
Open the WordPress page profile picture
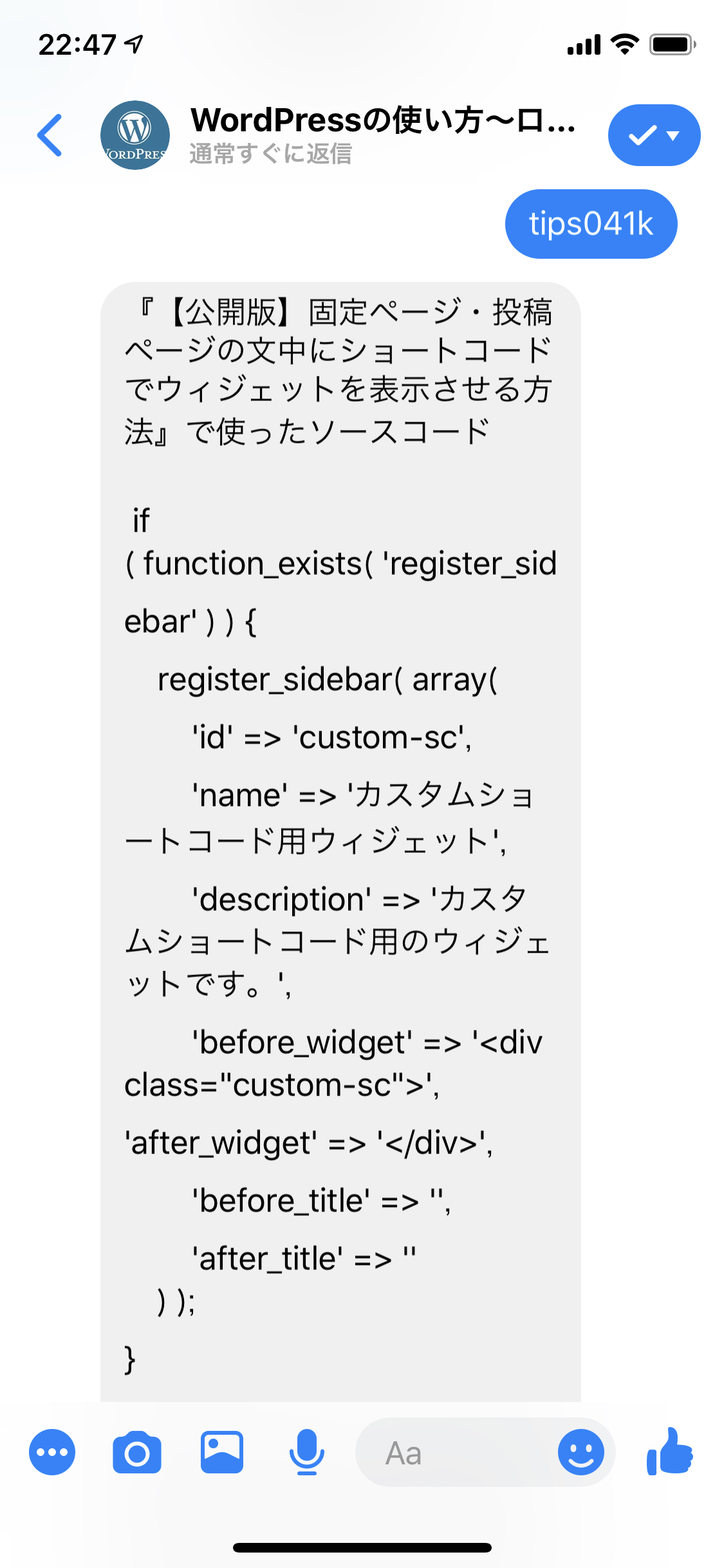(135, 135)
